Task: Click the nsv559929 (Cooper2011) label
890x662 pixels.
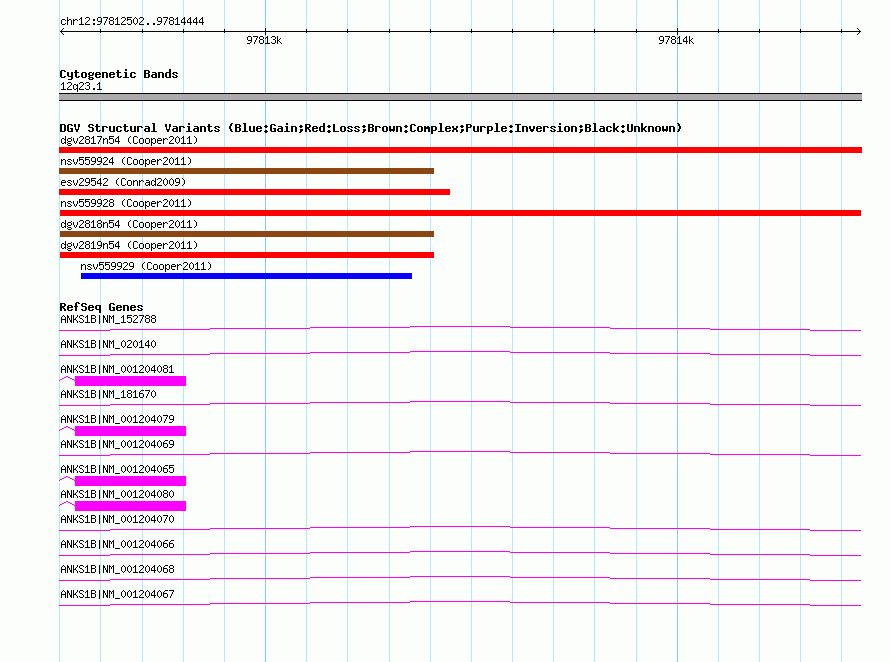Action: pyautogui.click(x=146, y=266)
